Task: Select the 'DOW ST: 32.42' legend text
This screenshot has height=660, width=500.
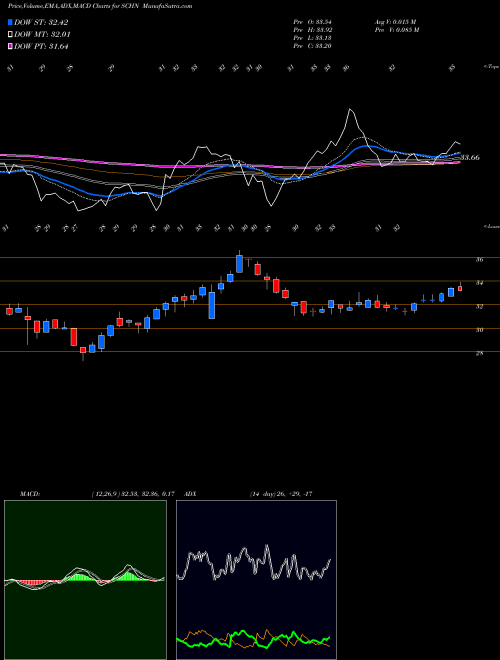Action: 41,22
